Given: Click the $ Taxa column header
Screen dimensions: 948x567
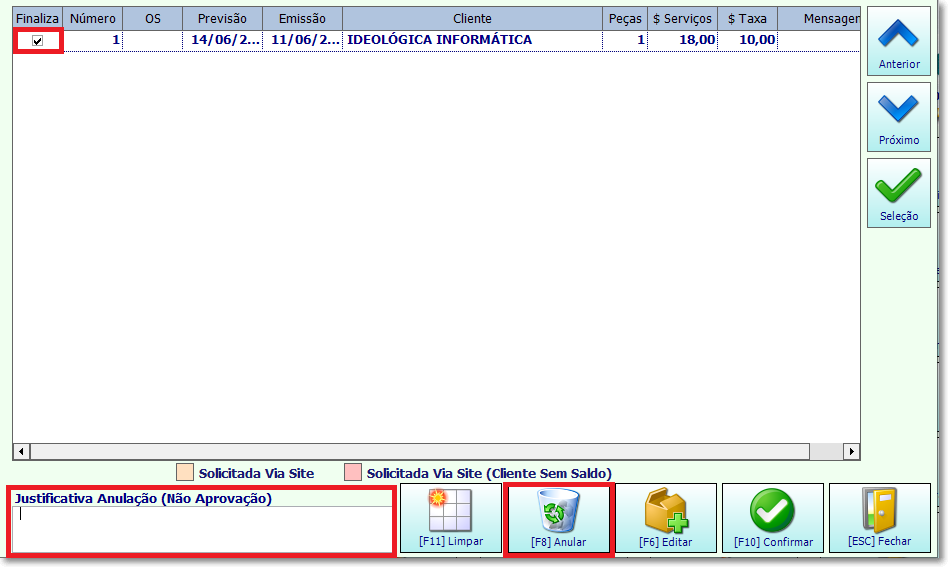Looking at the screenshot, I should (x=748, y=19).
